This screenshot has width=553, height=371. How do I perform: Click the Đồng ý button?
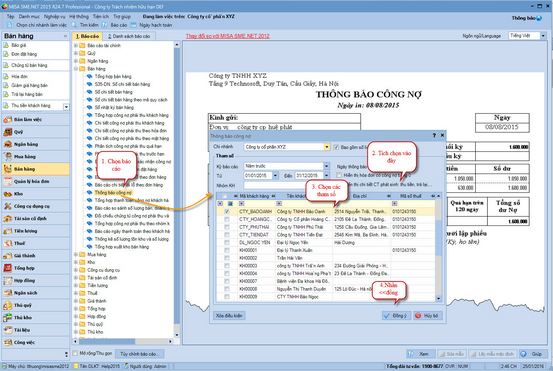click(396, 316)
